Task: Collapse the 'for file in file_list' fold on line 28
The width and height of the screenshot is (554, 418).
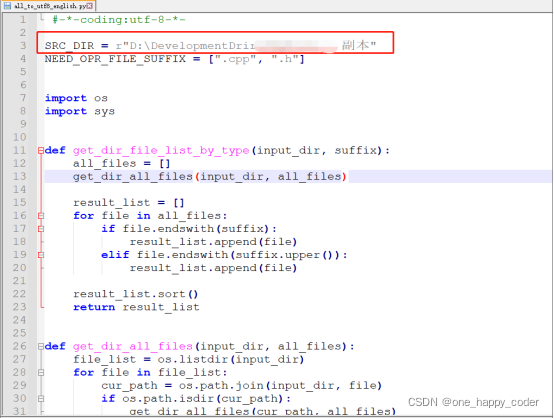Action: coord(41,372)
